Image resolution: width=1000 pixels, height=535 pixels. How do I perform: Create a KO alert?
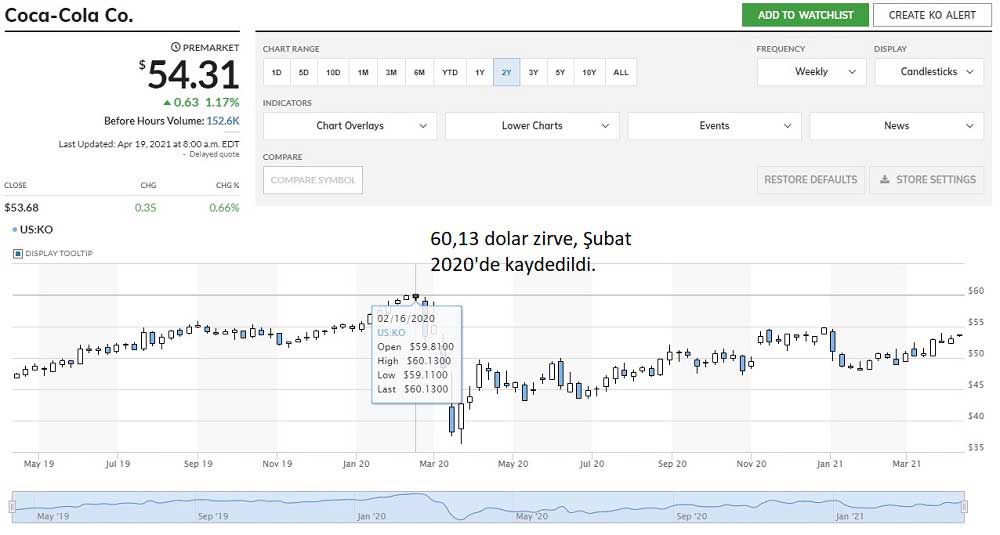pyautogui.click(x=932, y=15)
